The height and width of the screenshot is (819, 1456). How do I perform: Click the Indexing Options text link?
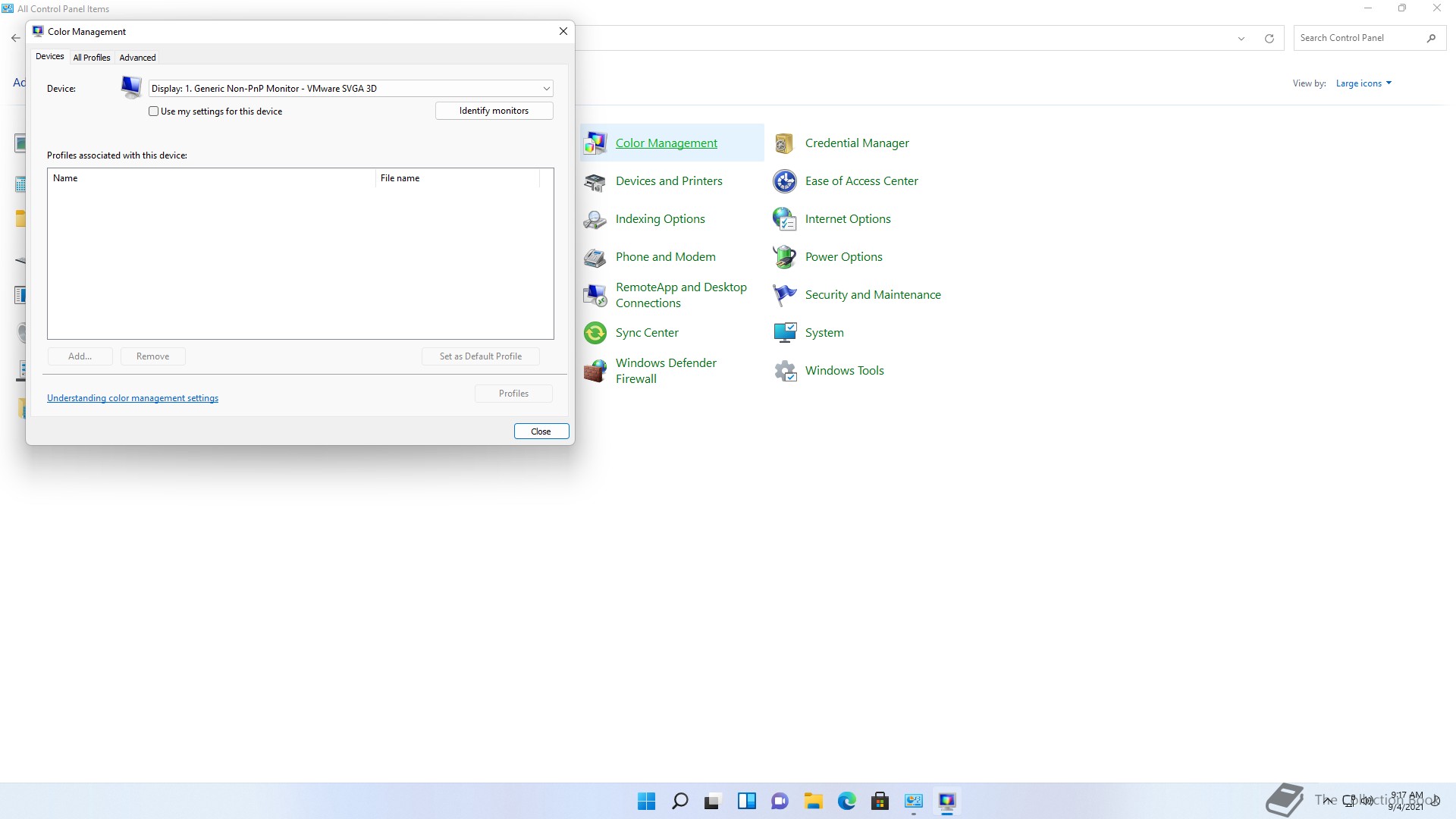click(x=661, y=219)
